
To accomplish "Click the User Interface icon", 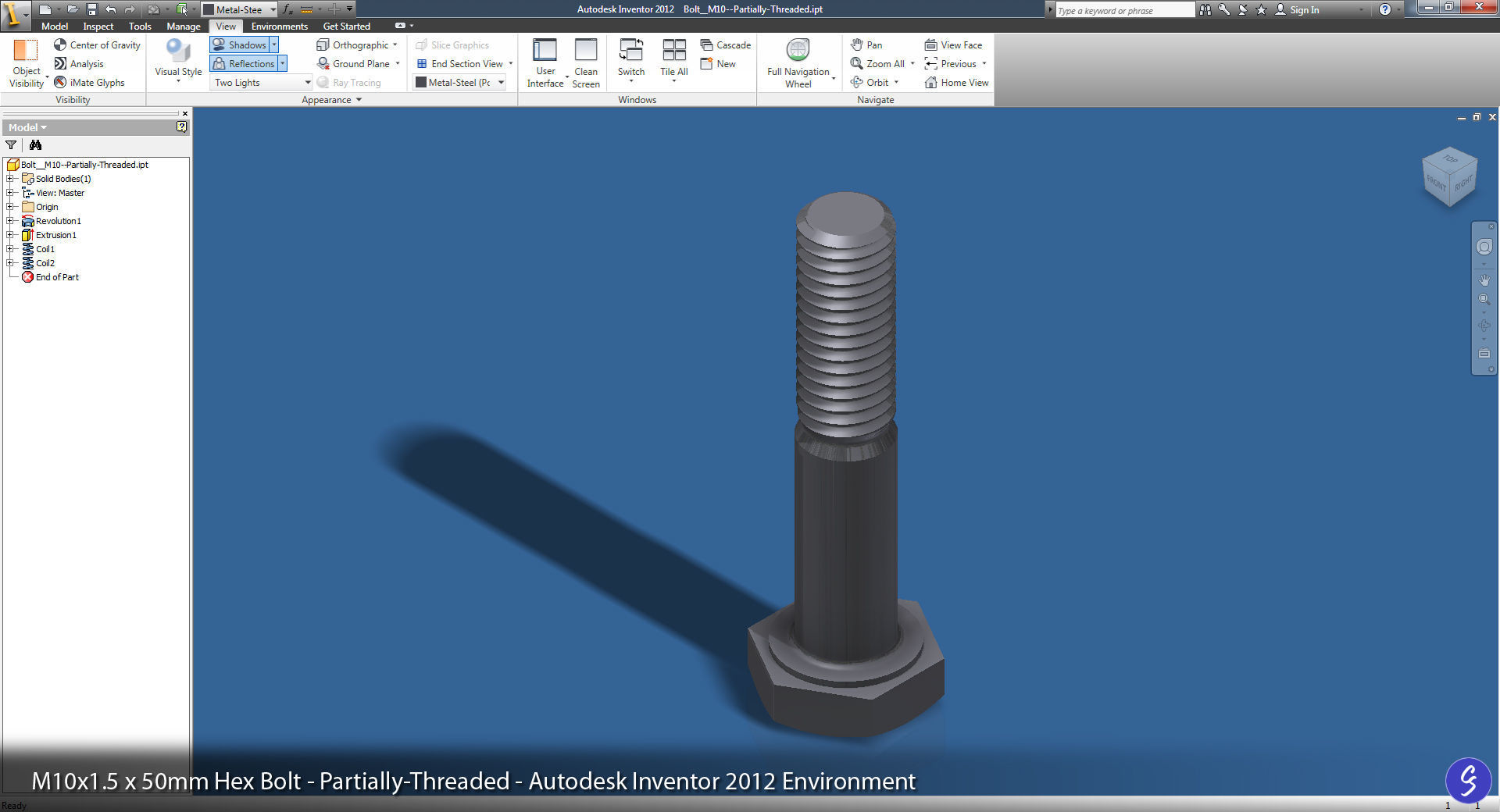I will [545, 51].
